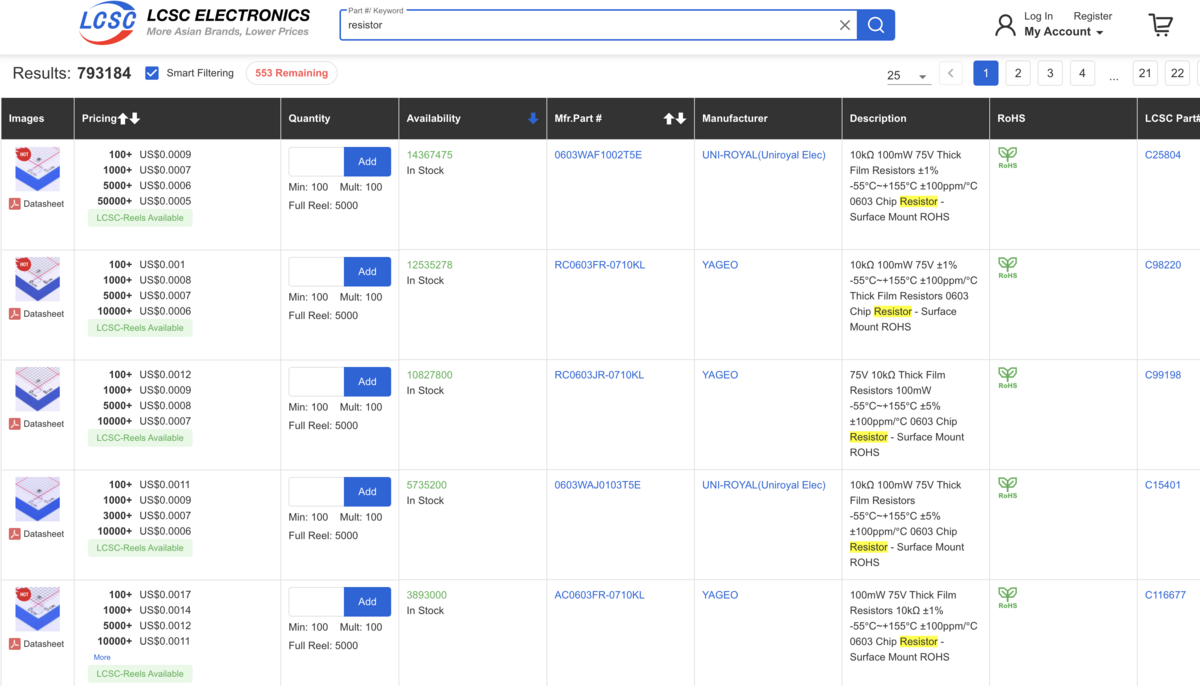Toggle the Smart Filtering checkbox
The image size is (1200, 686).
152,73
